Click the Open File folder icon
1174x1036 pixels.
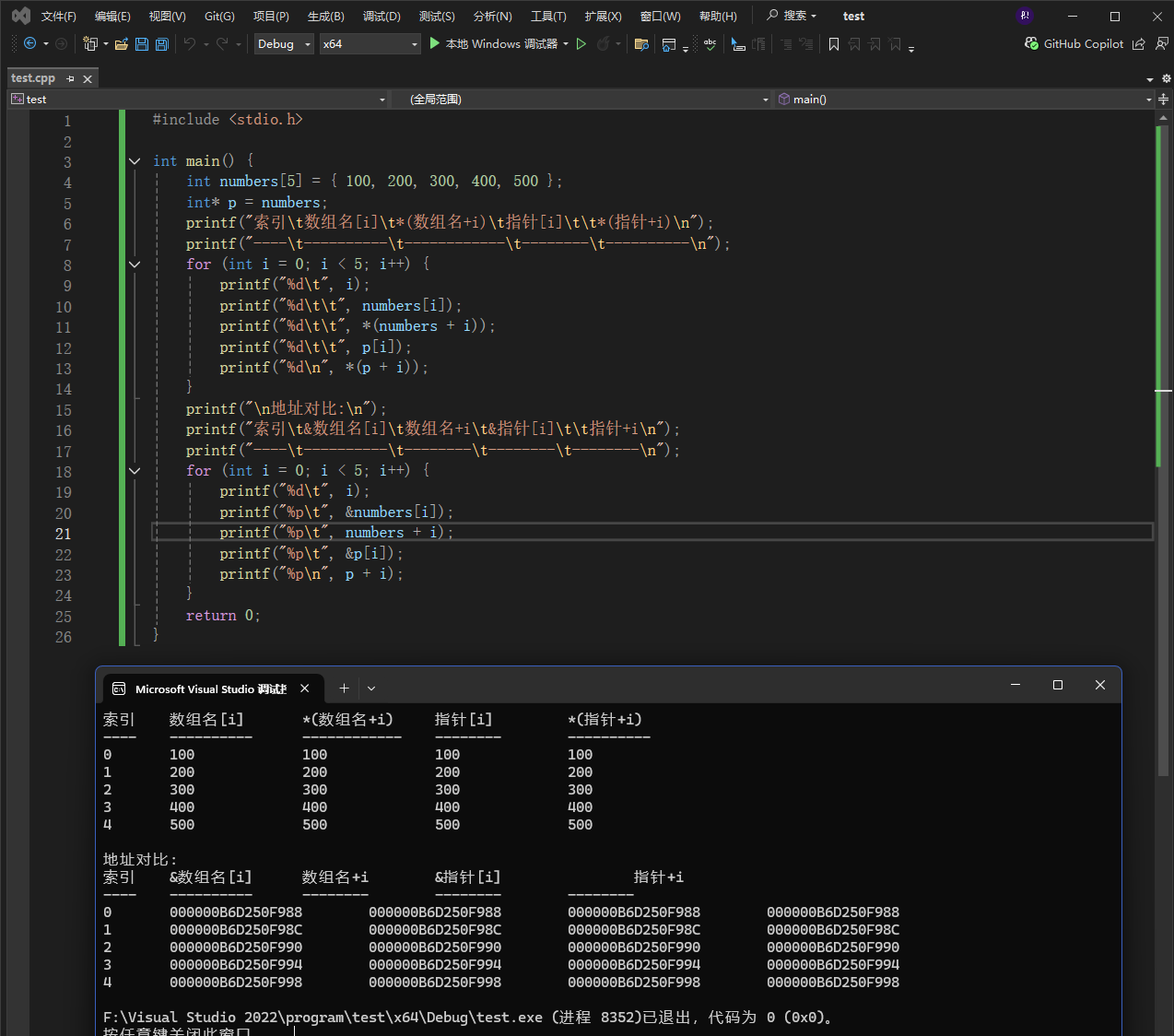121,44
